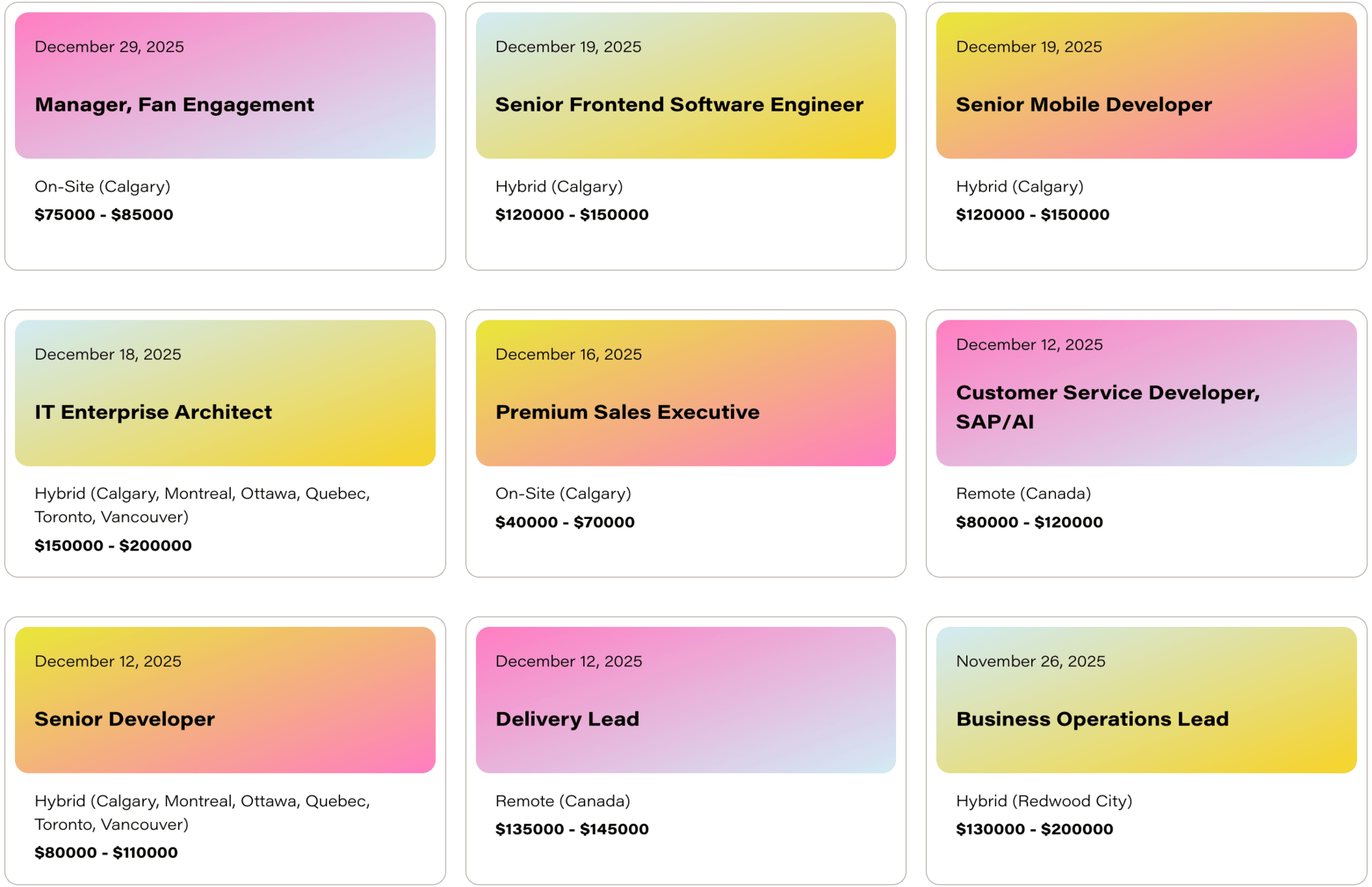The height and width of the screenshot is (887, 1372).
Task: Open the Premium Sales Executive job
Action: [x=627, y=412]
